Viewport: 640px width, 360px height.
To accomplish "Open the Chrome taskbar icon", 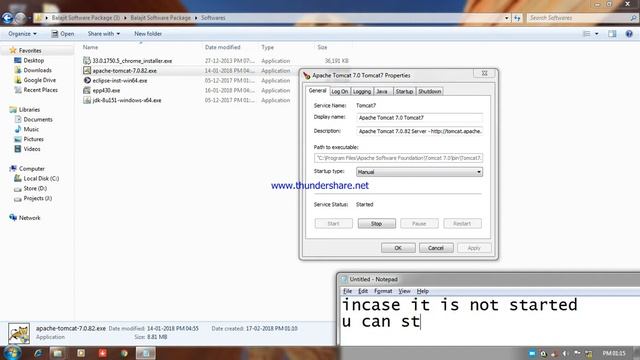I will [124, 353].
